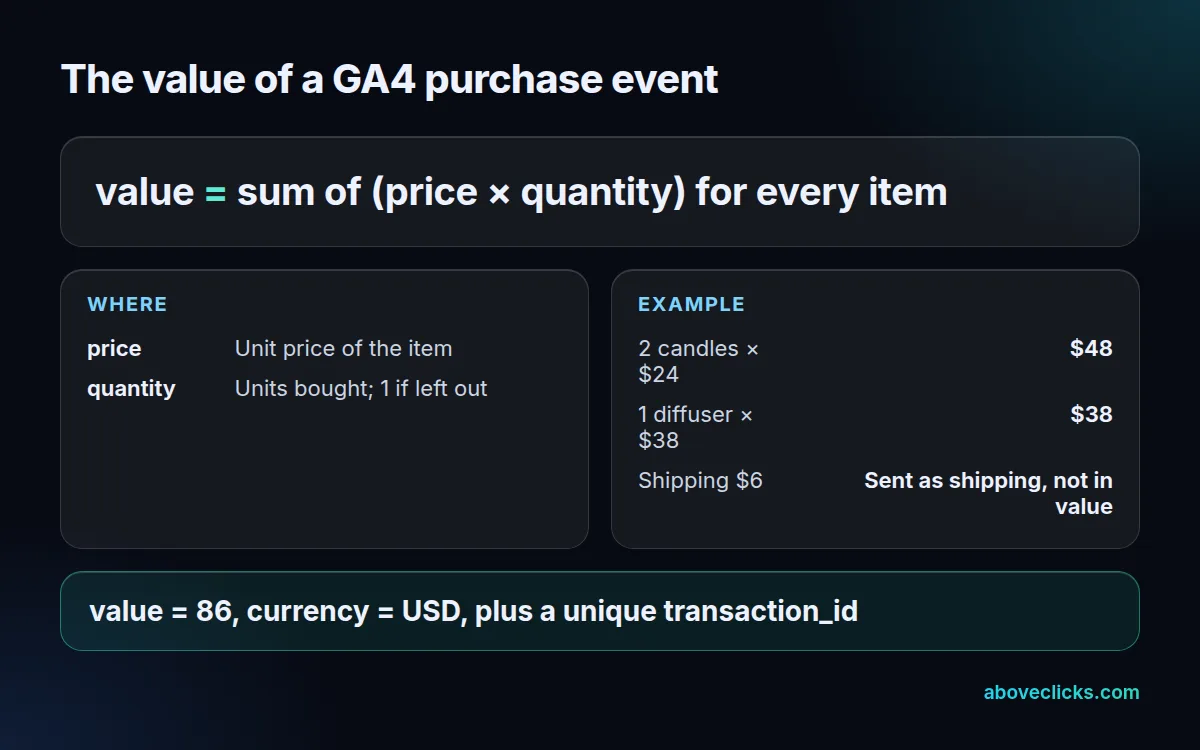Image resolution: width=1200 pixels, height=750 pixels.
Task: Select the EXAMPLE section heading
Action: coord(692,304)
